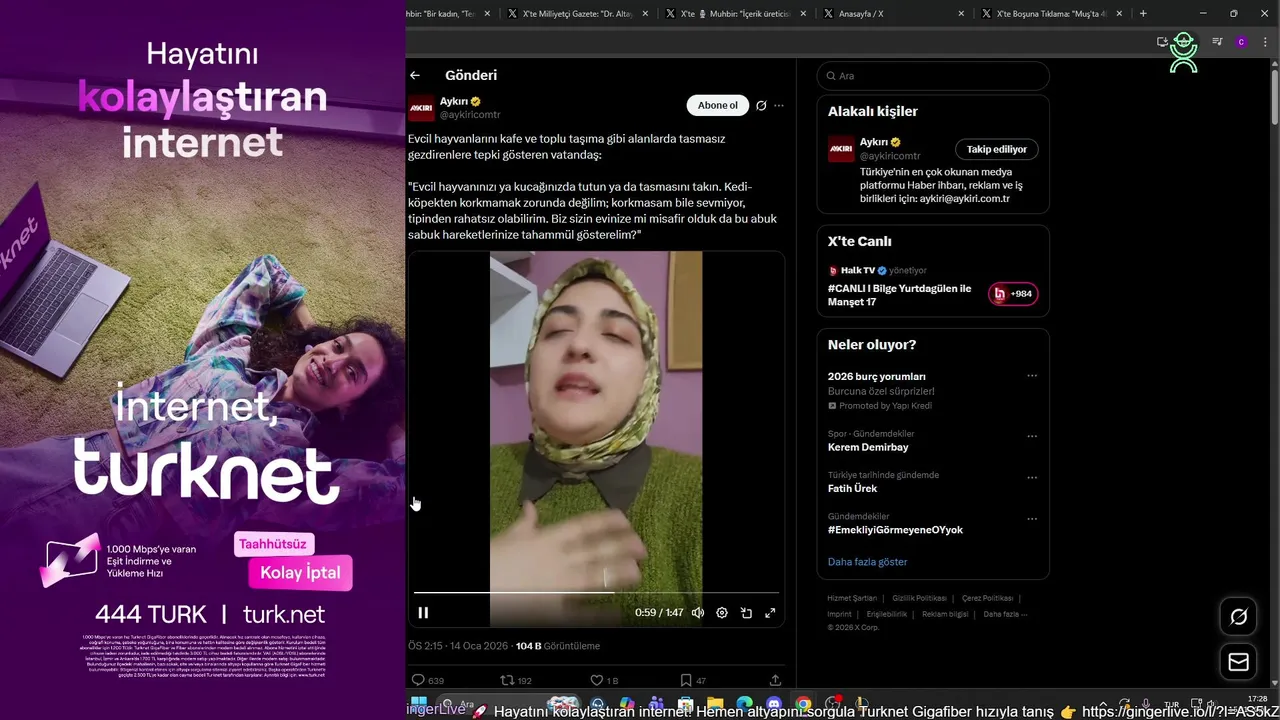The image size is (1280, 720).
Task: Open Chrome profile avatar C
Action: point(1241,42)
